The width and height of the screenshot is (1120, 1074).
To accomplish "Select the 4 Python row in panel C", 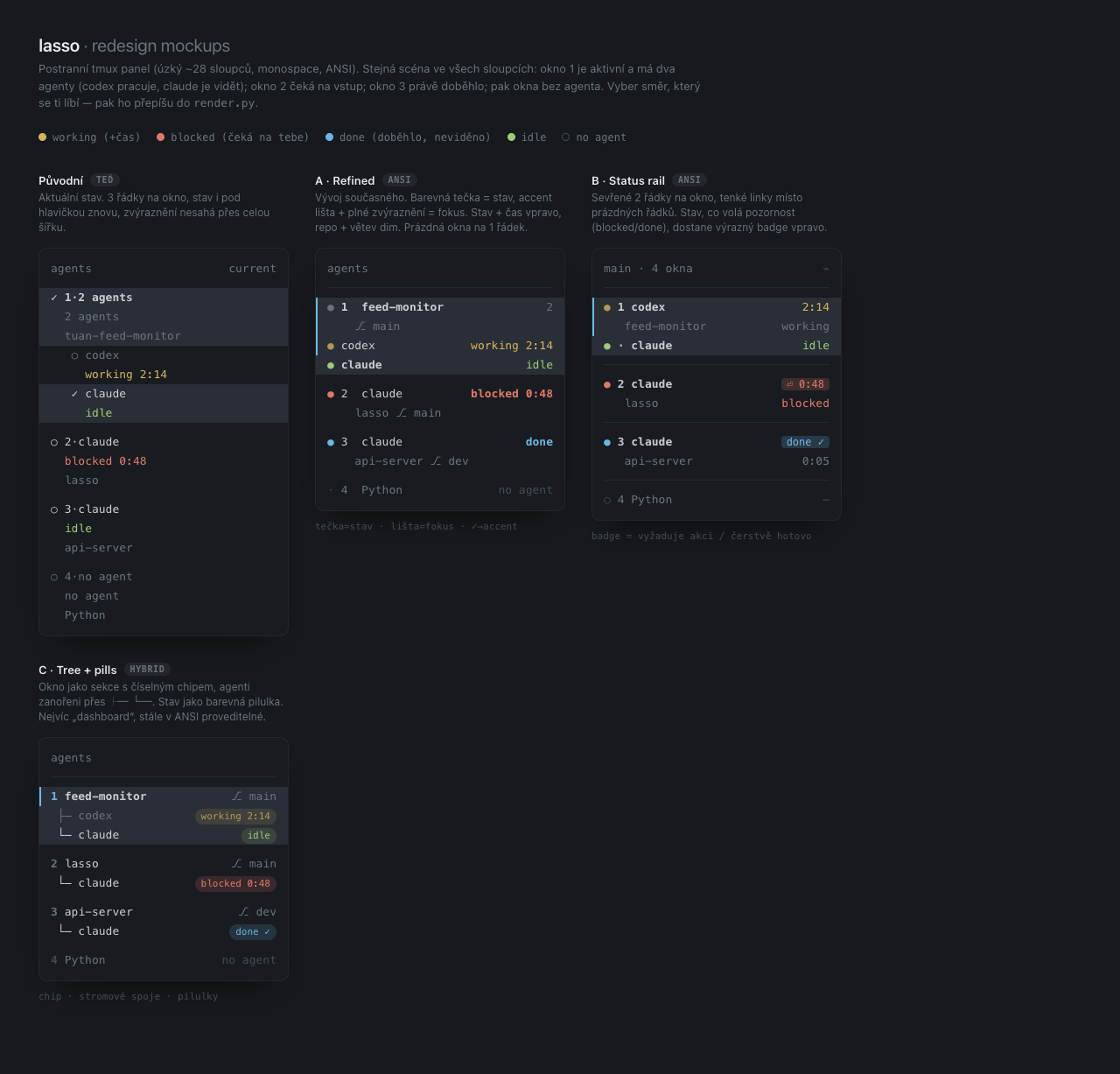I will click(x=164, y=960).
